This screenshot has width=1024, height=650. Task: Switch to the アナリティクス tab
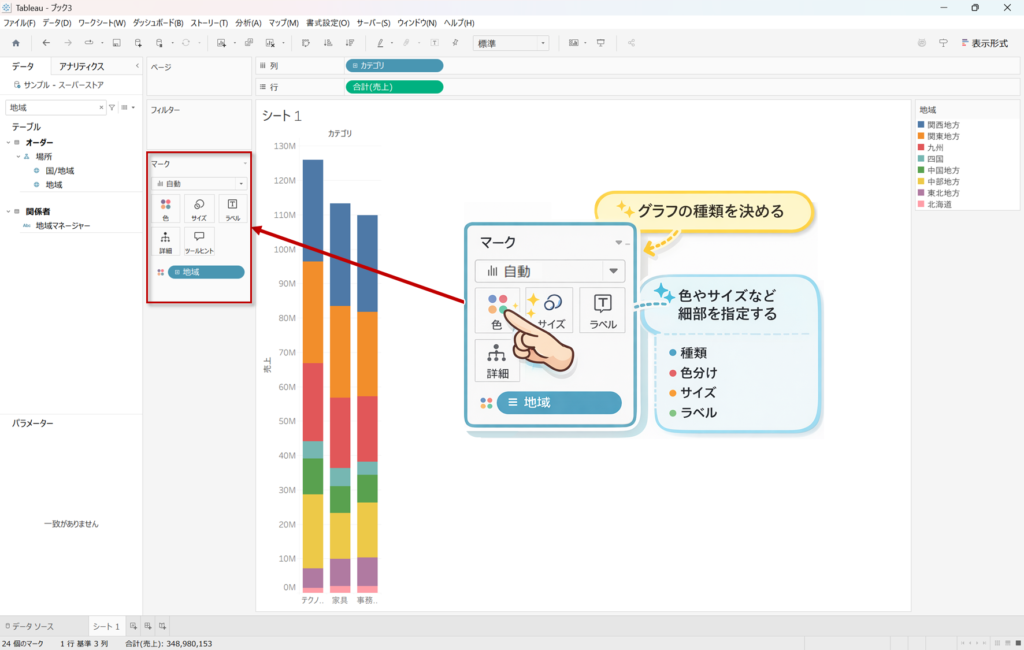coord(81,66)
